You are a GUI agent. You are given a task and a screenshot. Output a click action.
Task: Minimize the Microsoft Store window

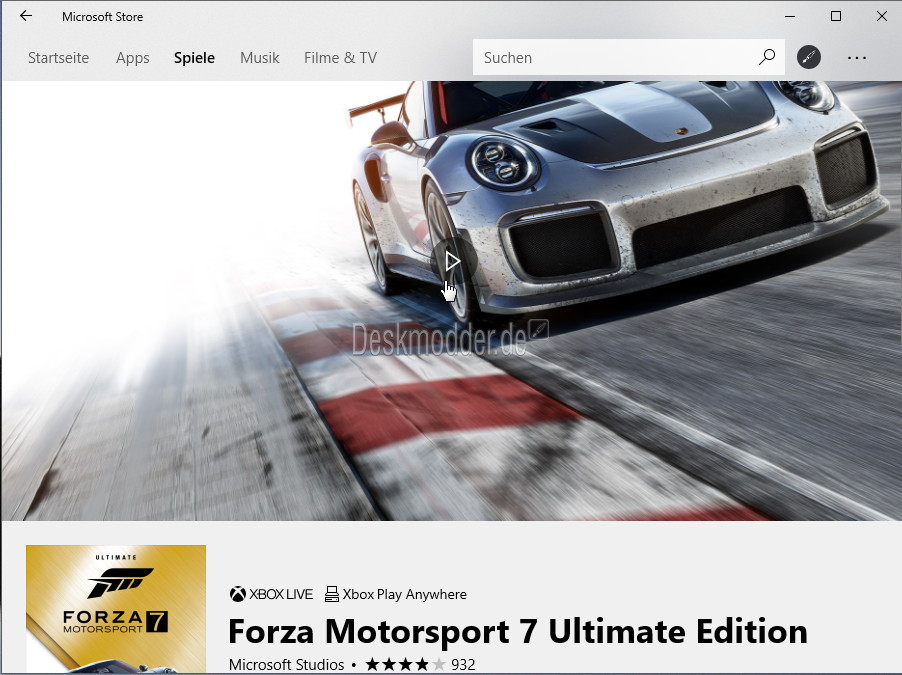point(790,16)
